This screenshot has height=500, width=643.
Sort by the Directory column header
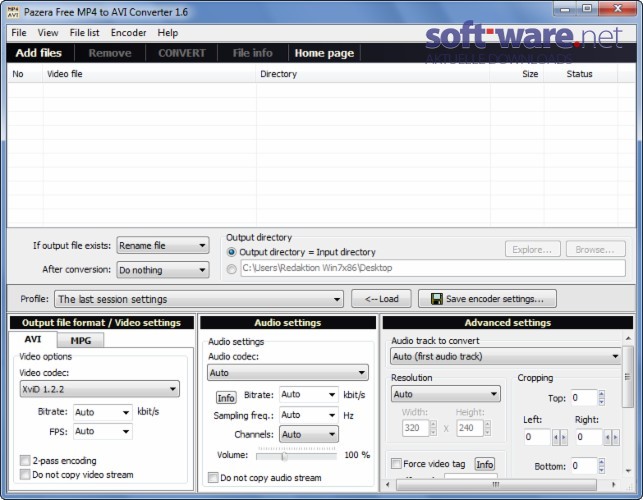373,74
